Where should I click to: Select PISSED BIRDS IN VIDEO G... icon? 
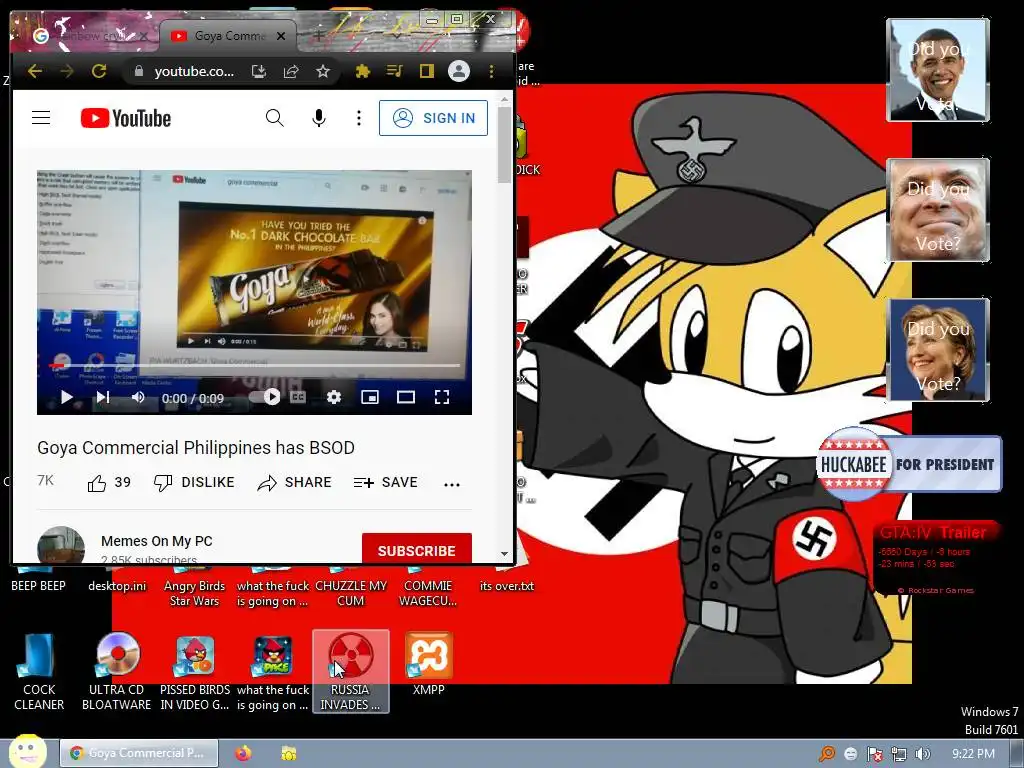pos(195,673)
